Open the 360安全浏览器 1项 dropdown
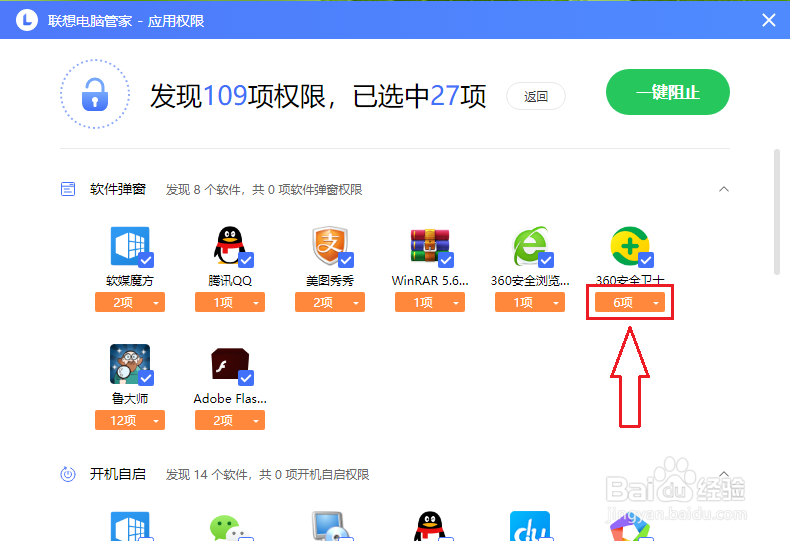The image size is (790, 541). (x=530, y=302)
